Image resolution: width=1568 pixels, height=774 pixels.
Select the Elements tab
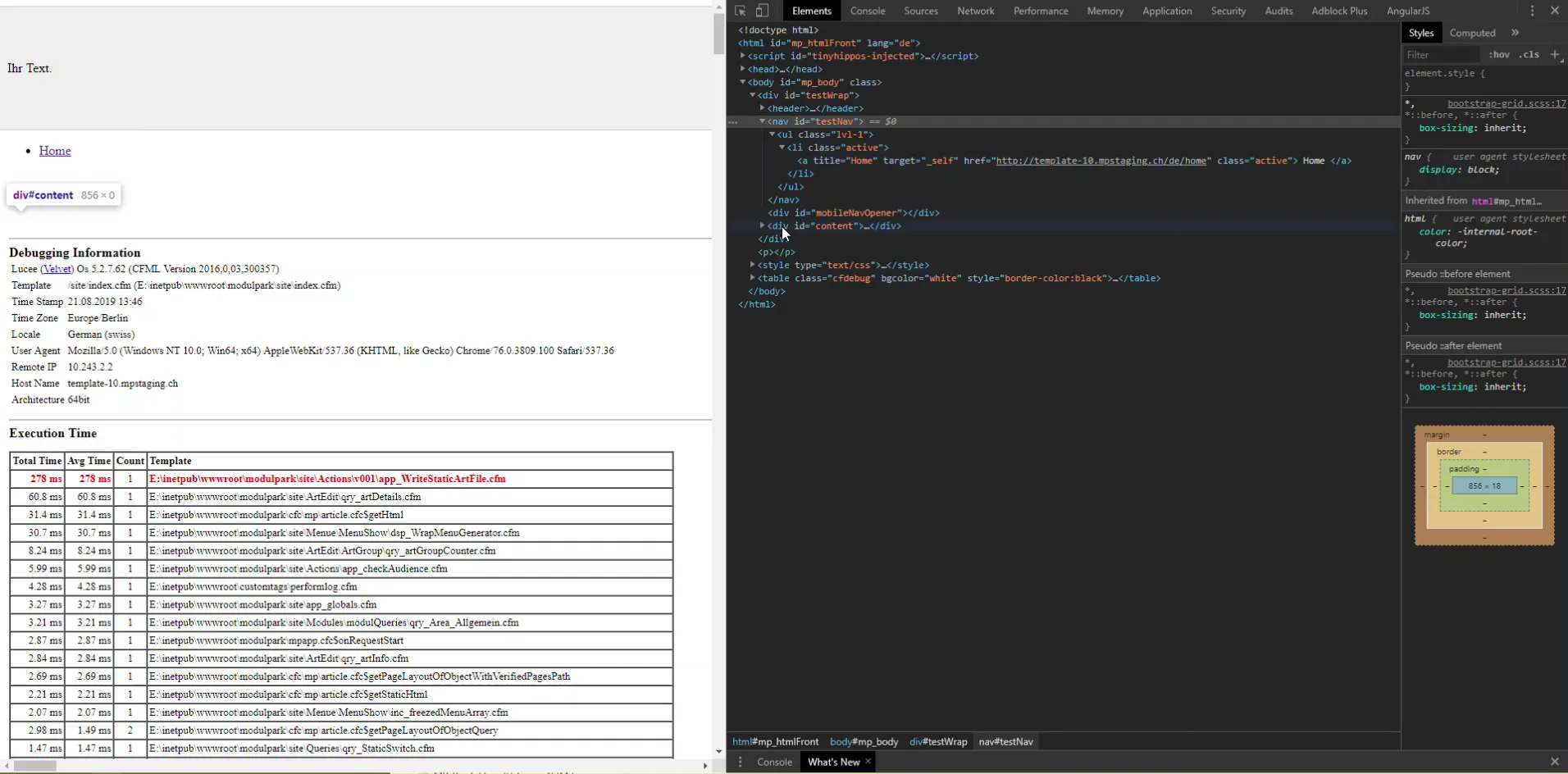tap(811, 11)
